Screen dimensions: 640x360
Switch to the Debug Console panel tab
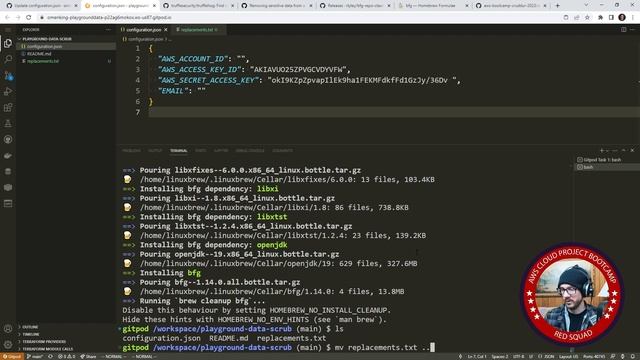250,151
